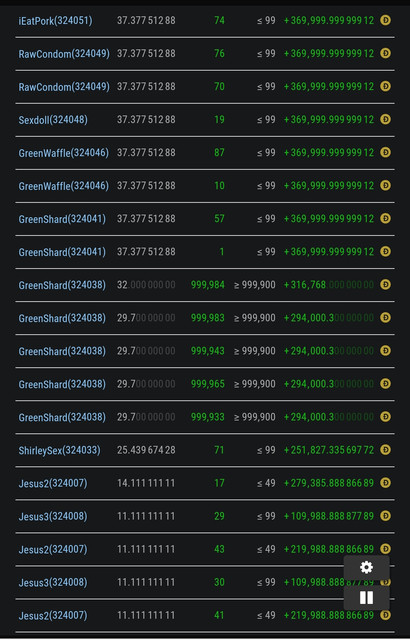Click coin icon in ShirleySex row
The width and height of the screenshot is (410, 640).
(385, 449)
